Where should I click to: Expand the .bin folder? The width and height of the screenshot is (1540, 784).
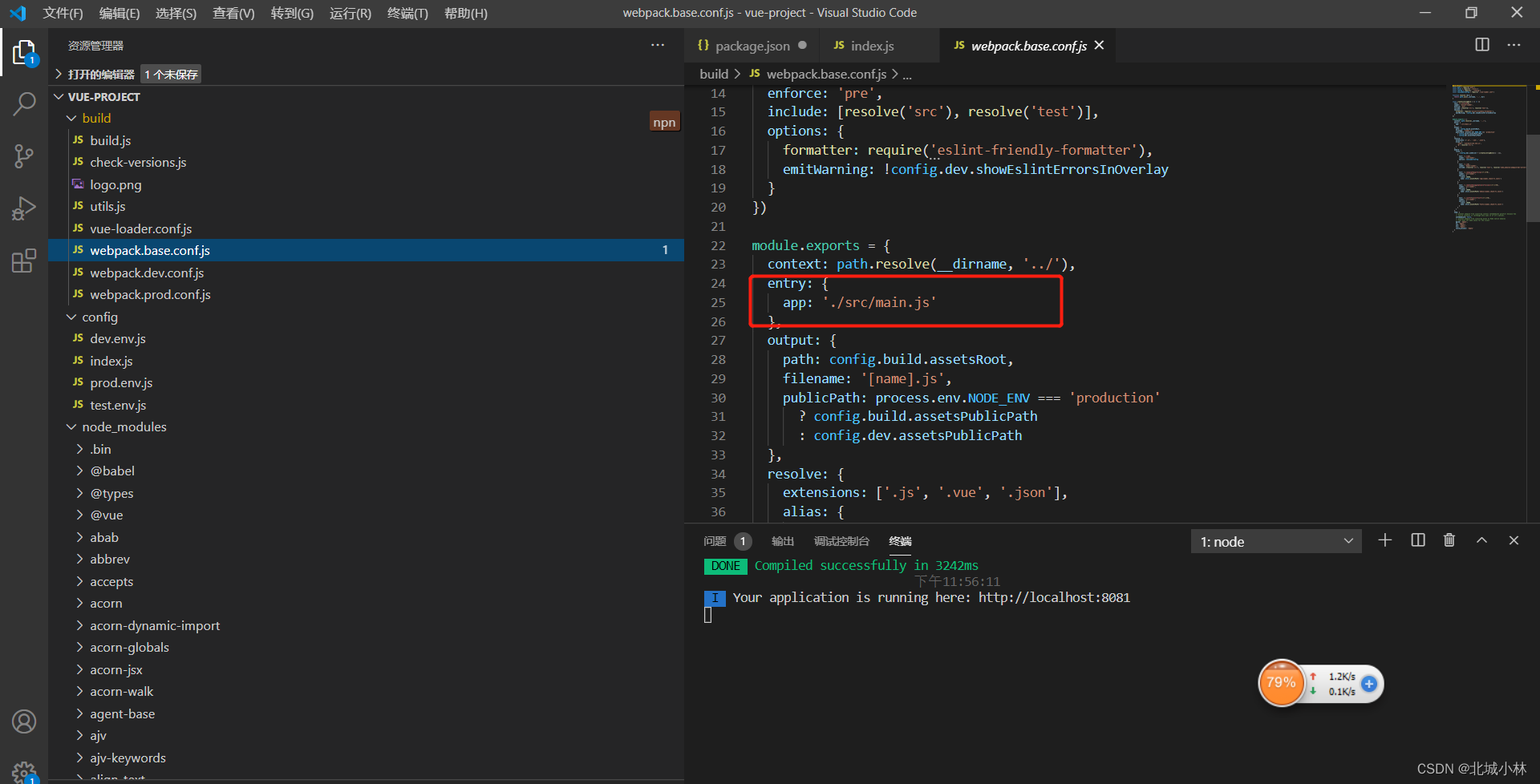pos(79,449)
